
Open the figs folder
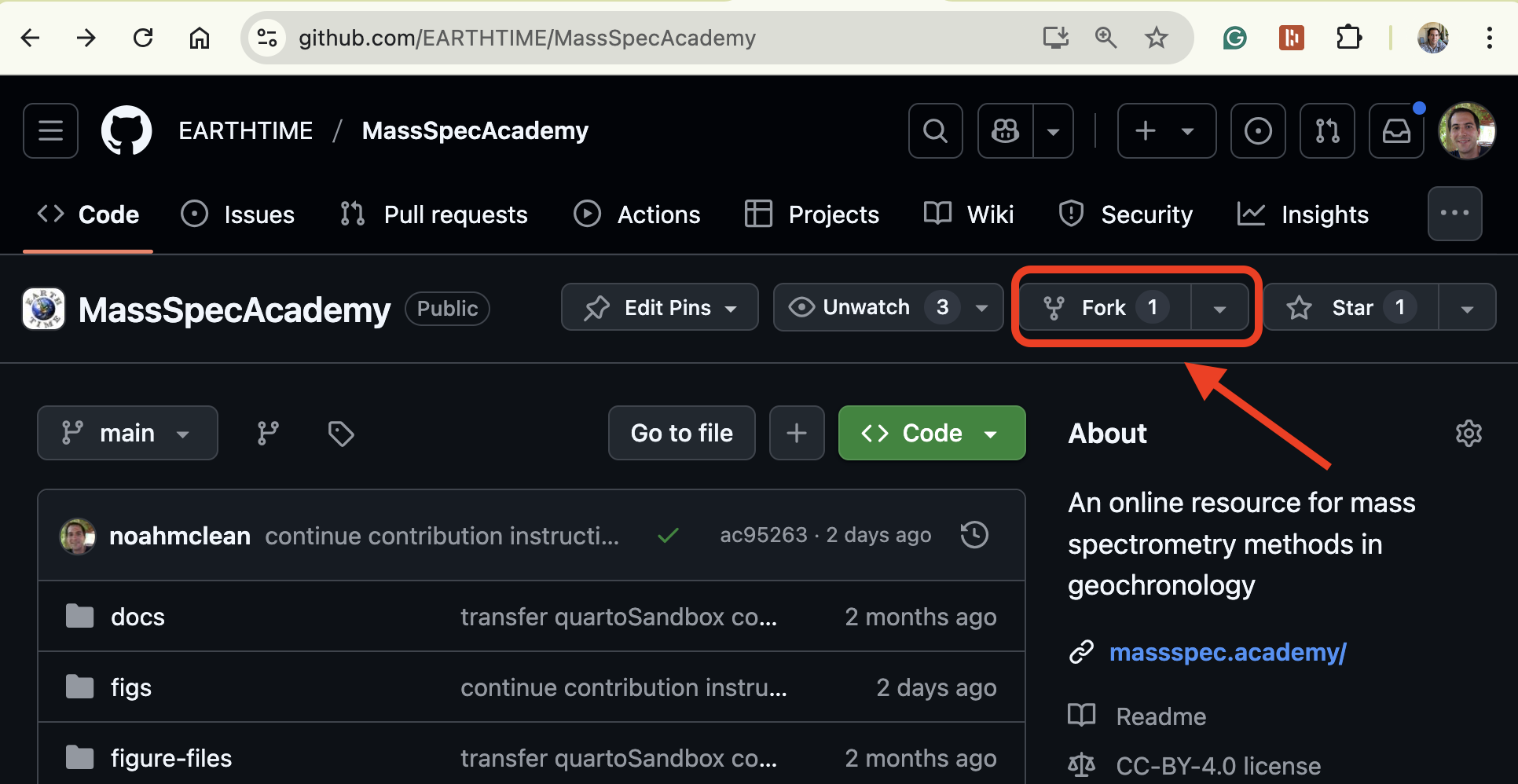point(131,687)
